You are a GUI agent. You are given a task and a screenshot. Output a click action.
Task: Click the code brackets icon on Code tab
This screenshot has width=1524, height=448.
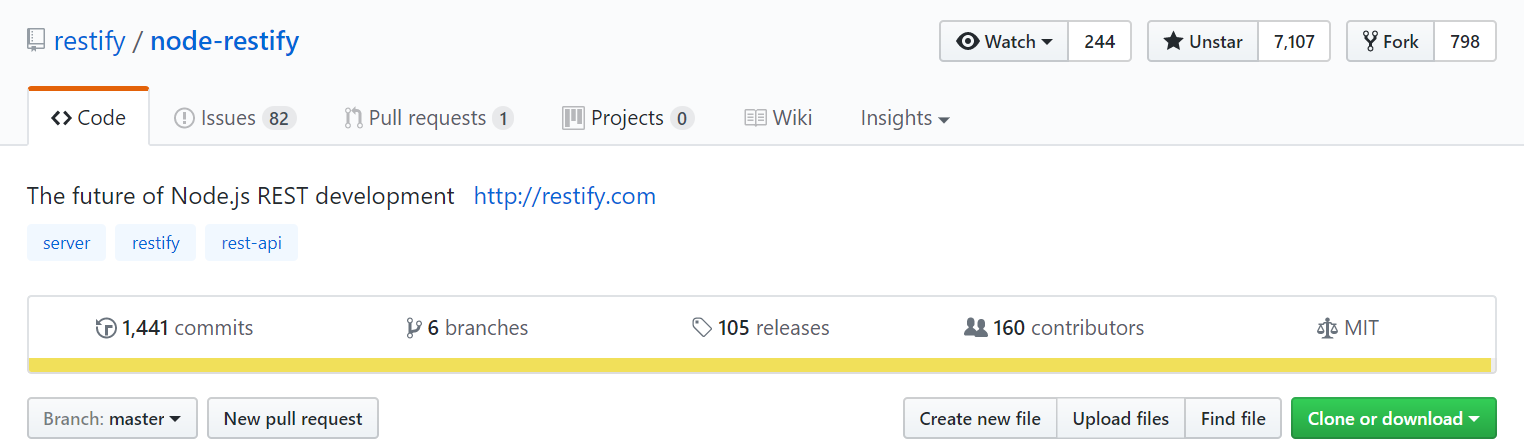61,119
